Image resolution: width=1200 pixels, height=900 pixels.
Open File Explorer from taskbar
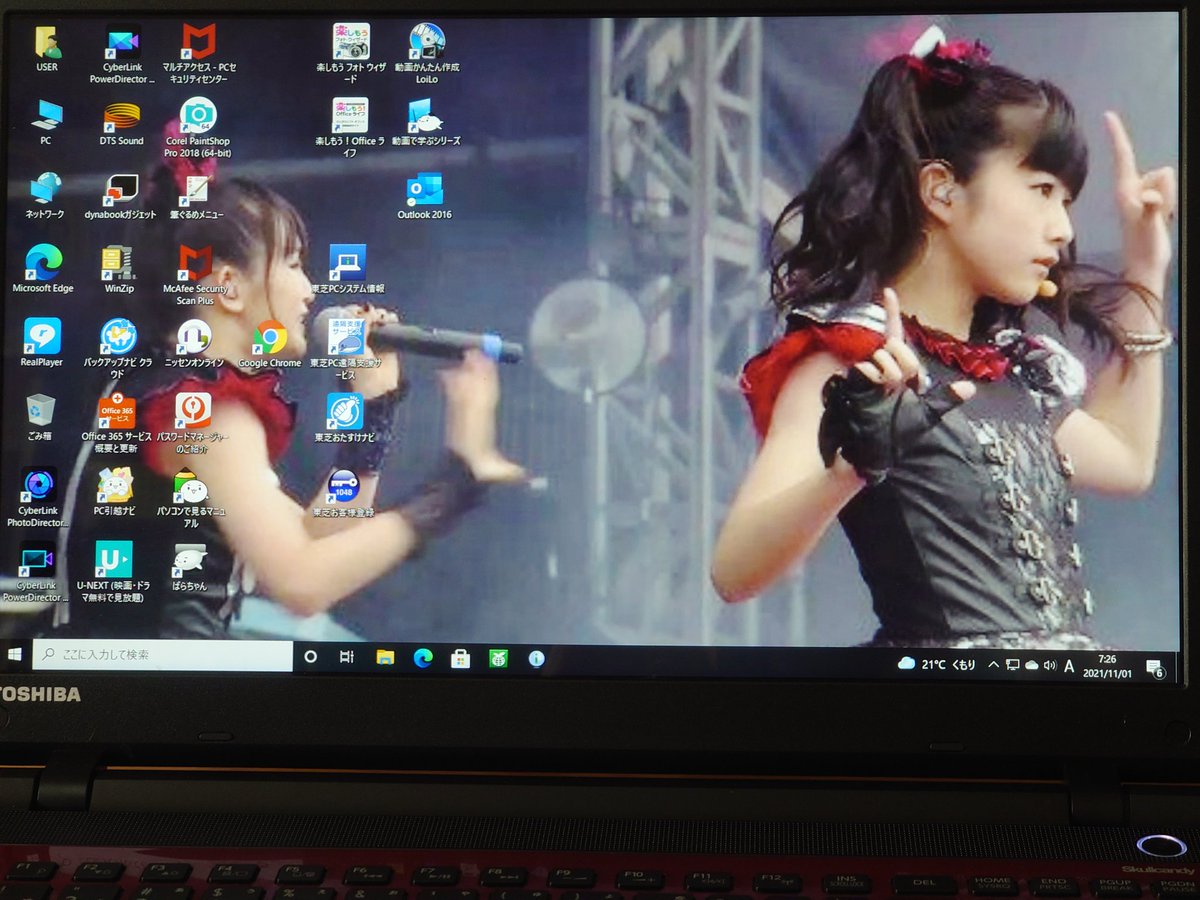click(385, 657)
